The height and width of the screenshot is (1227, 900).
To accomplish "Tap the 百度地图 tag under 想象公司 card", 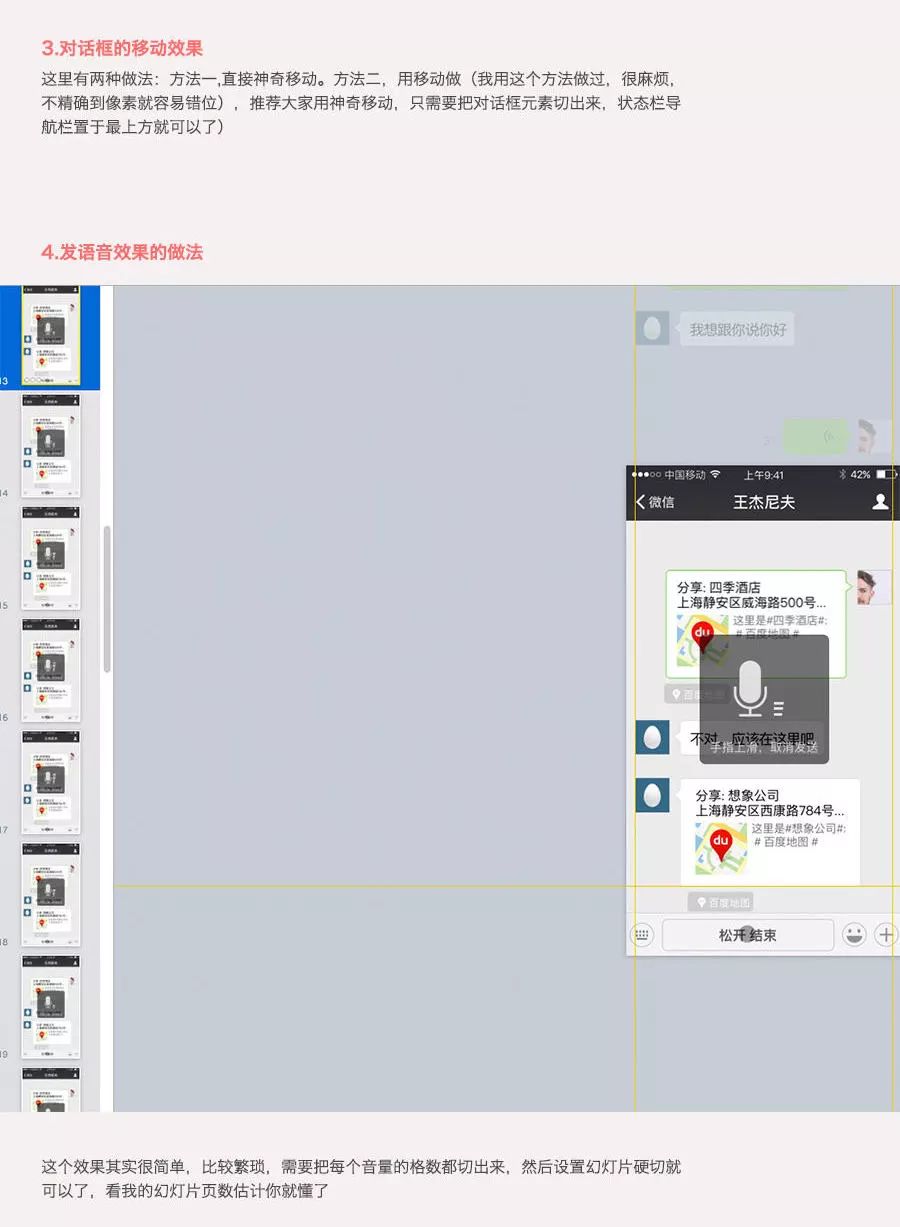I will coord(720,903).
